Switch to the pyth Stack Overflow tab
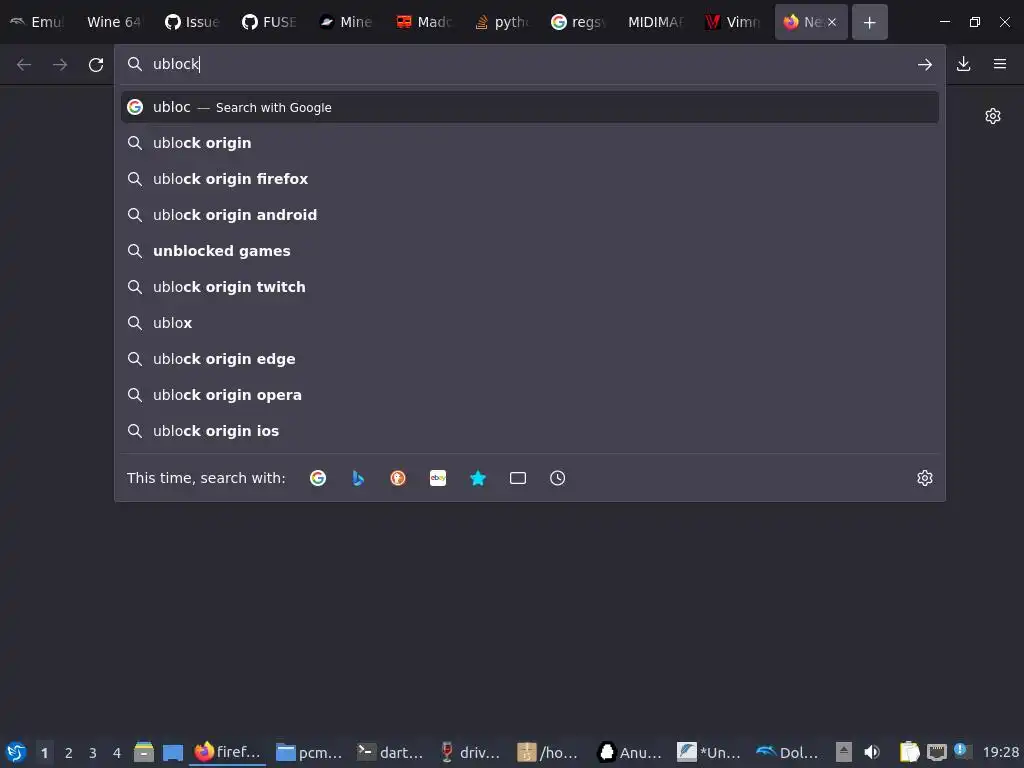The image size is (1024, 768). (500, 22)
